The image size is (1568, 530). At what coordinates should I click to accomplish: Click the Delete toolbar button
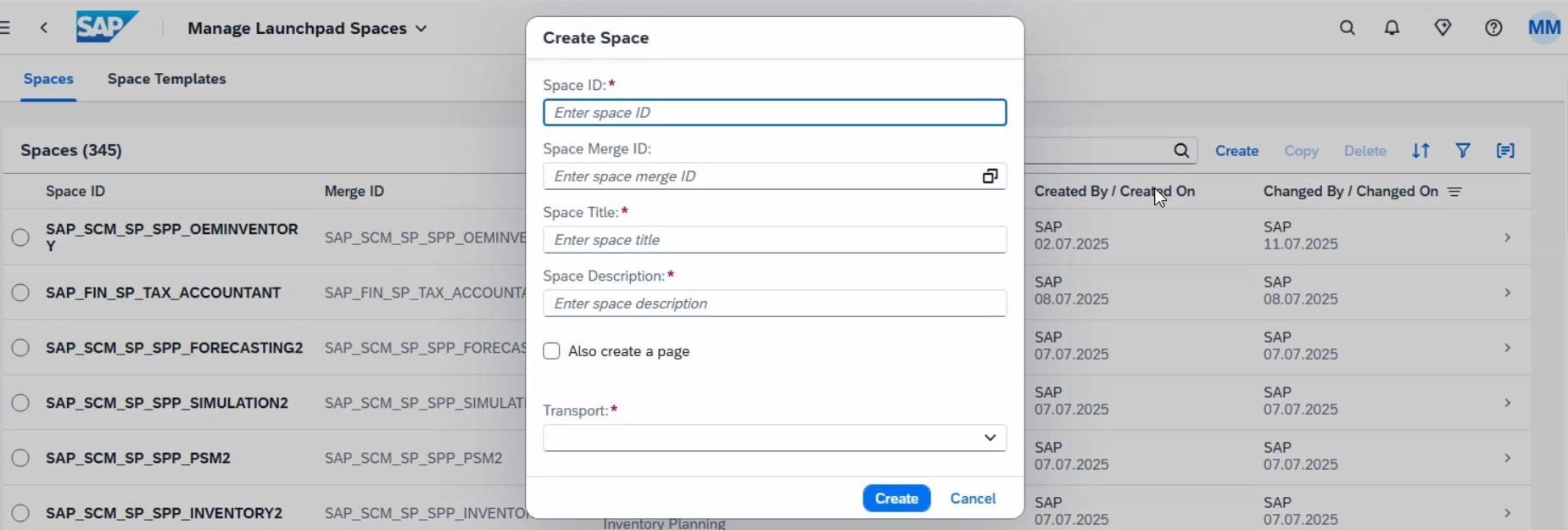point(1364,151)
